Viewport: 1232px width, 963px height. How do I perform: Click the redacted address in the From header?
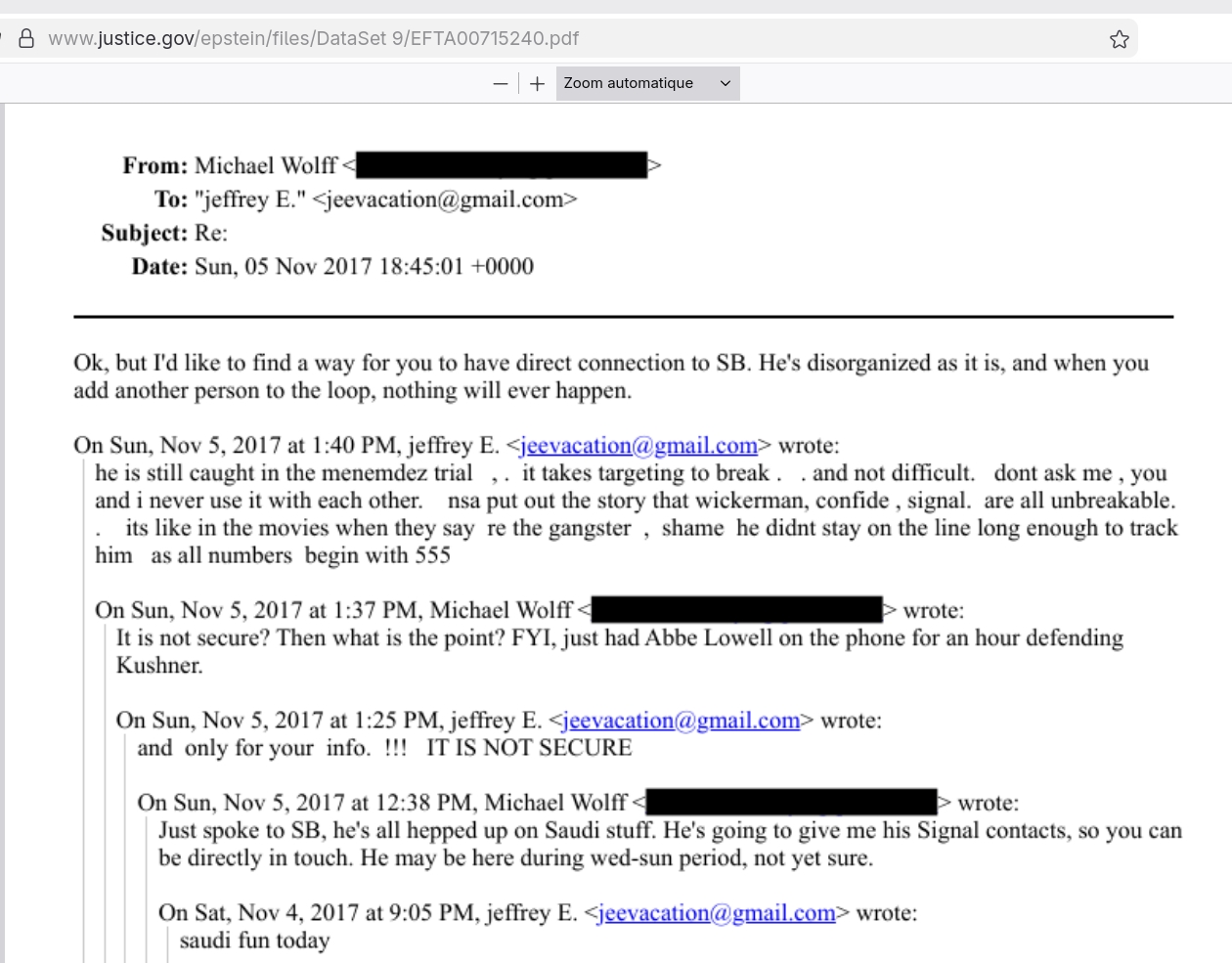502,165
